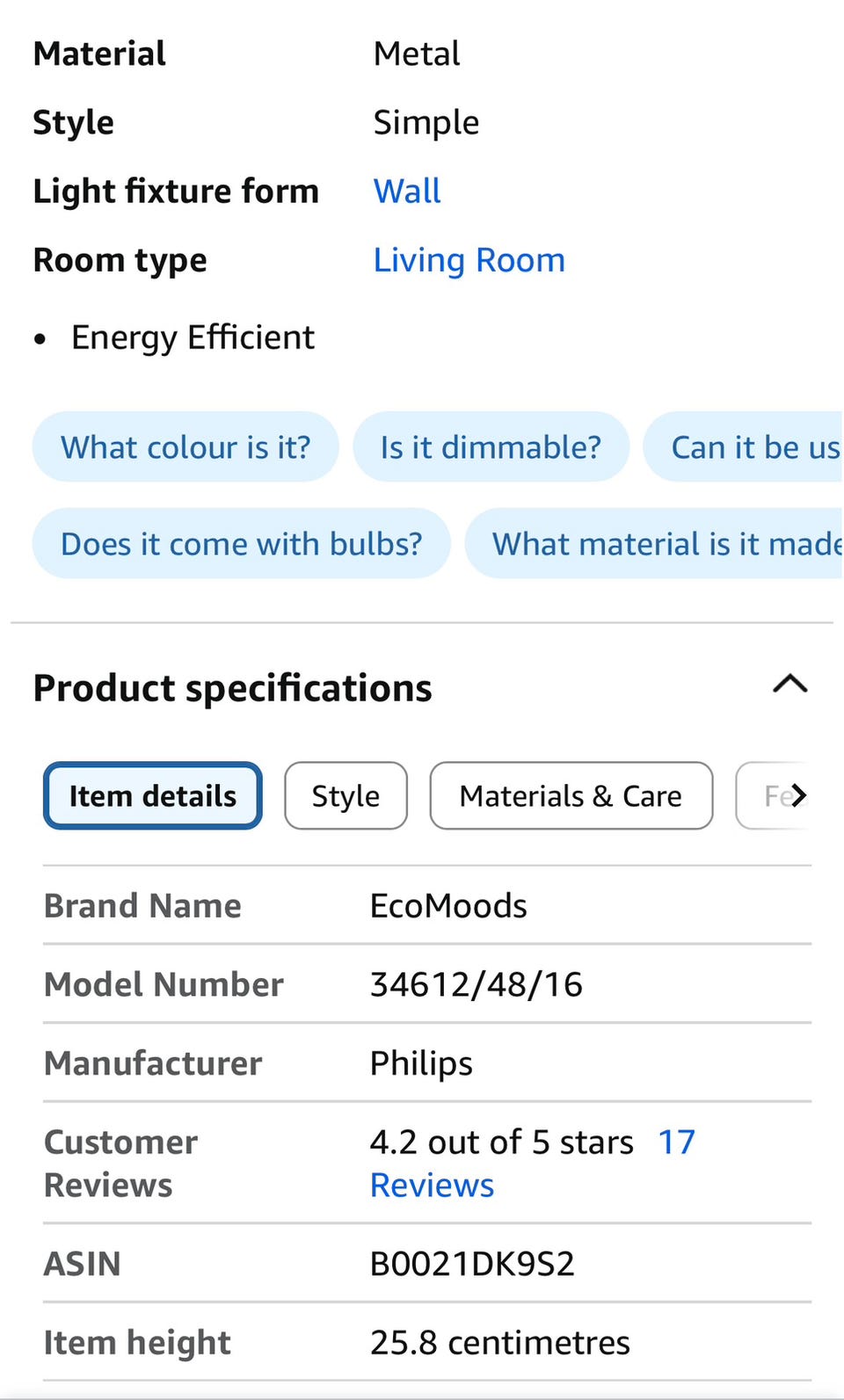
Task: Click the model number 34612/48/16
Action: click(x=476, y=984)
